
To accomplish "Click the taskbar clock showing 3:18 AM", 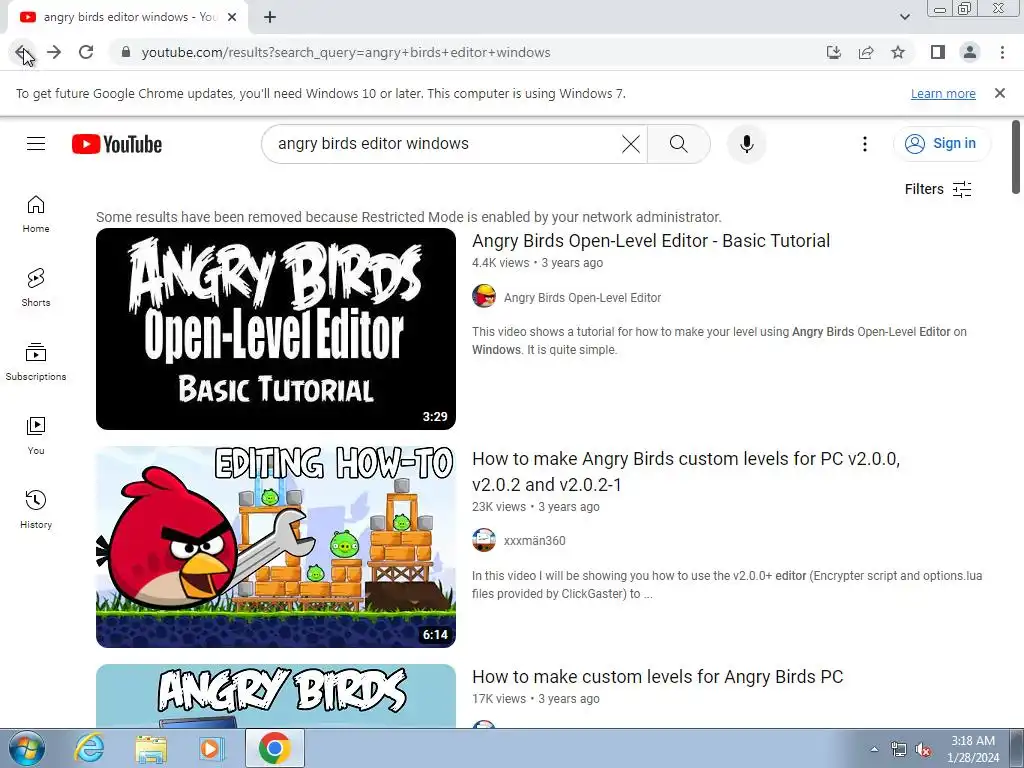I will (973, 749).
